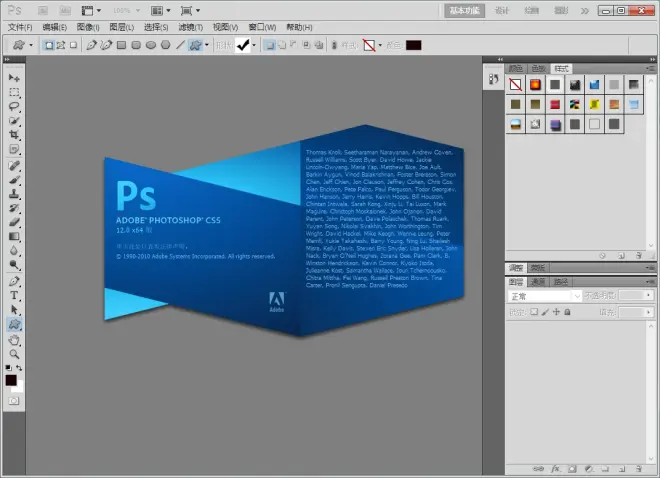The image size is (660, 478).
Task: Open the 滤镜 (Filter) menu
Action: click(x=189, y=27)
